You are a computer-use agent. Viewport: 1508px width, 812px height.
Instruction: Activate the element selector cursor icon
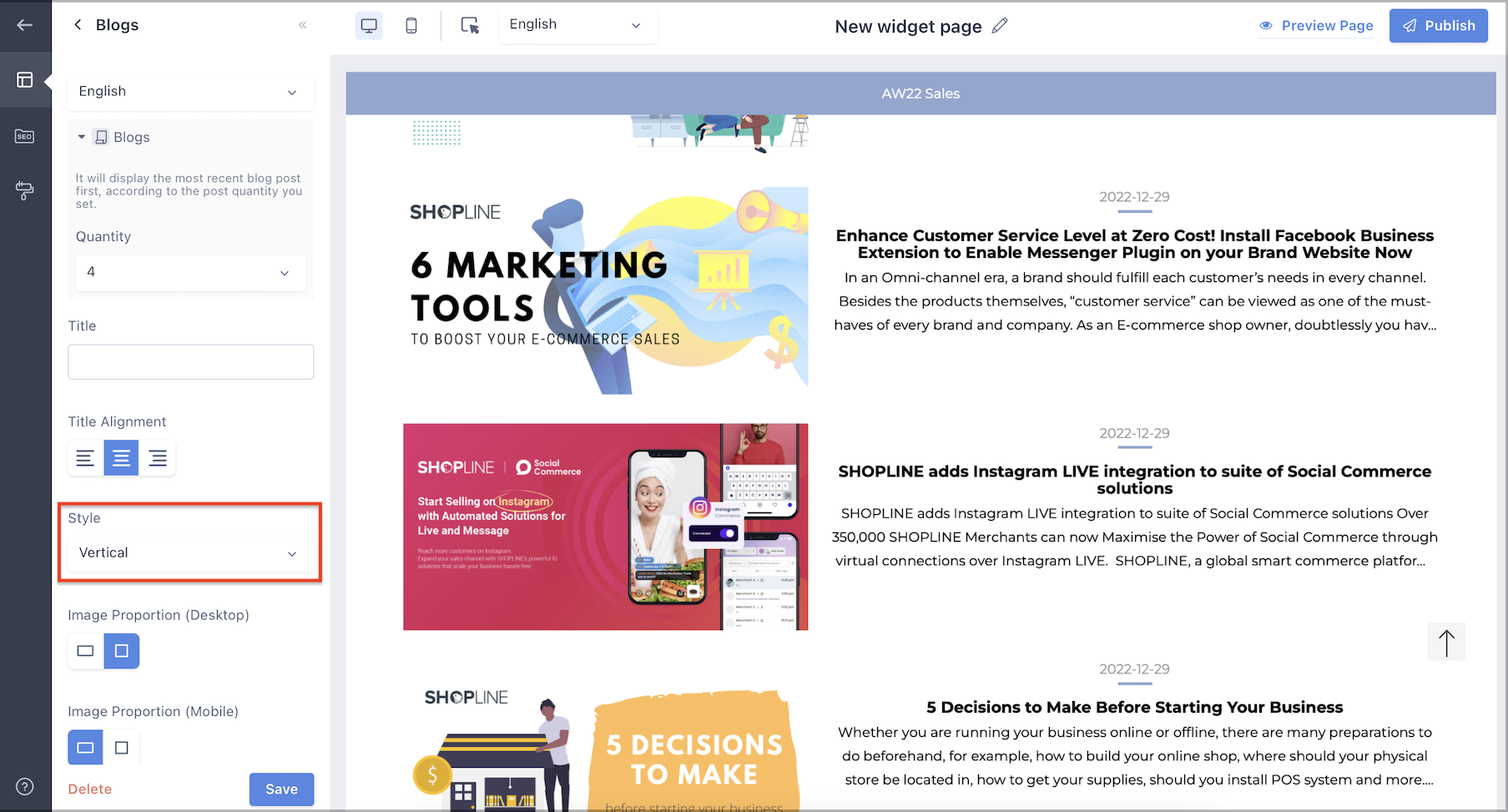(x=470, y=25)
